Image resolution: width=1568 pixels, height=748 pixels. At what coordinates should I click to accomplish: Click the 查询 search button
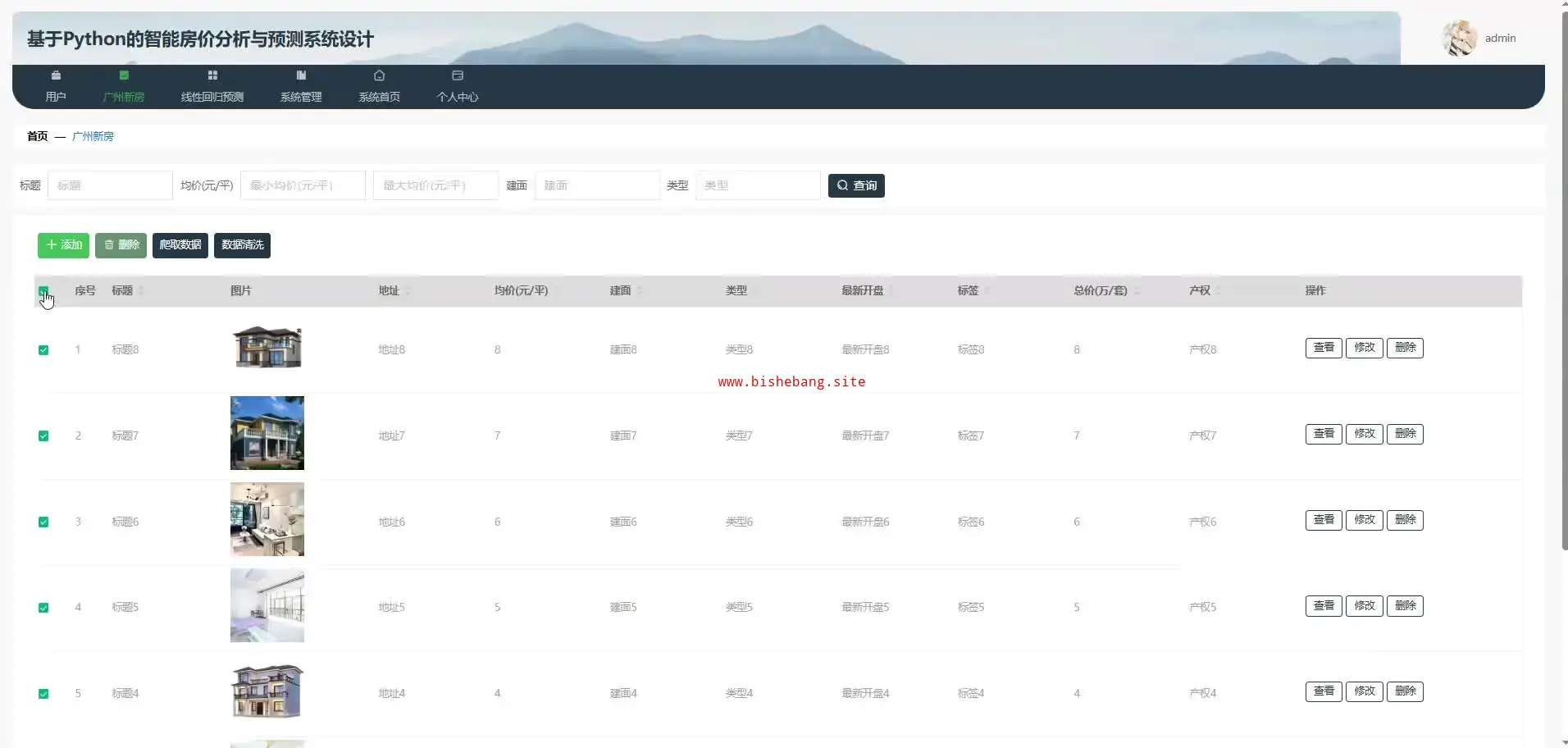click(856, 185)
